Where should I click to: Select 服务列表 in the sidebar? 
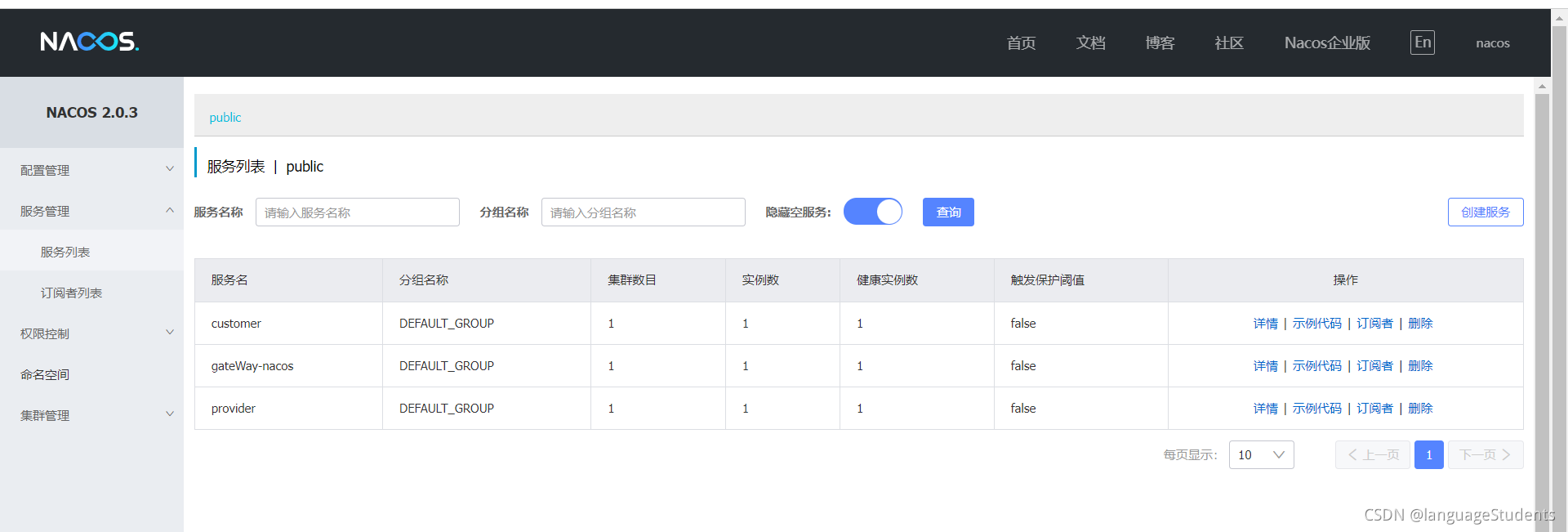[91, 252]
